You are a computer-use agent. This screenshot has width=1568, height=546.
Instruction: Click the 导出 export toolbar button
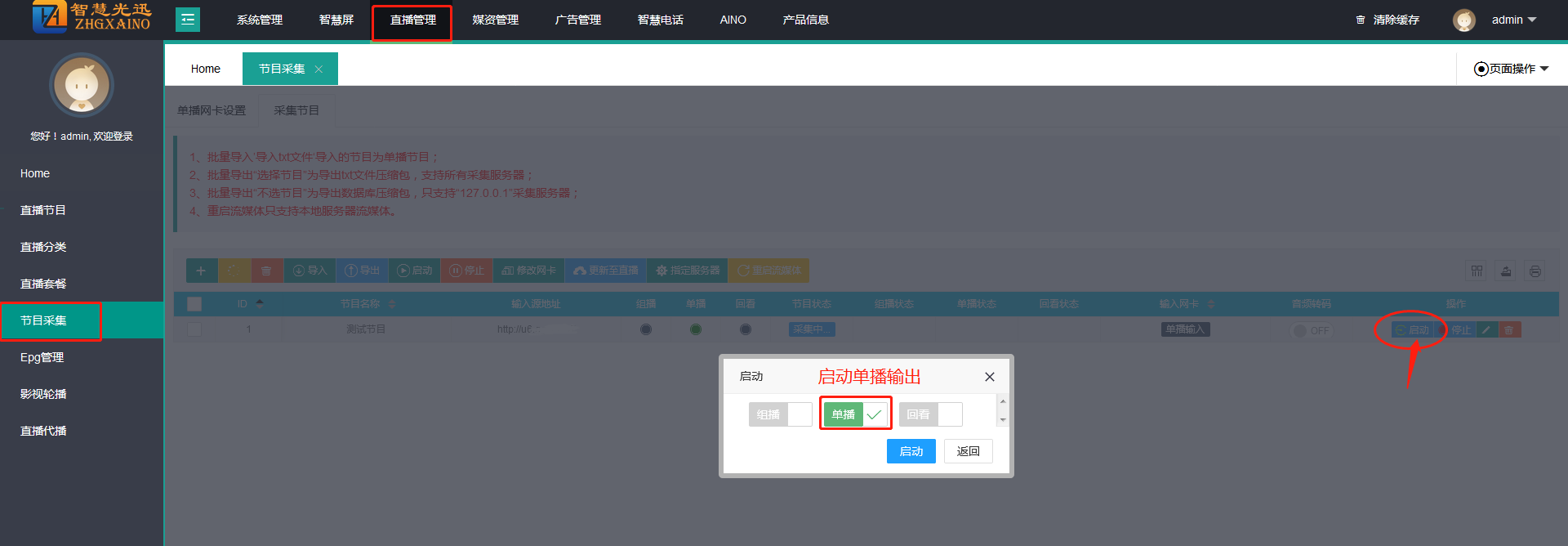tap(362, 271)
